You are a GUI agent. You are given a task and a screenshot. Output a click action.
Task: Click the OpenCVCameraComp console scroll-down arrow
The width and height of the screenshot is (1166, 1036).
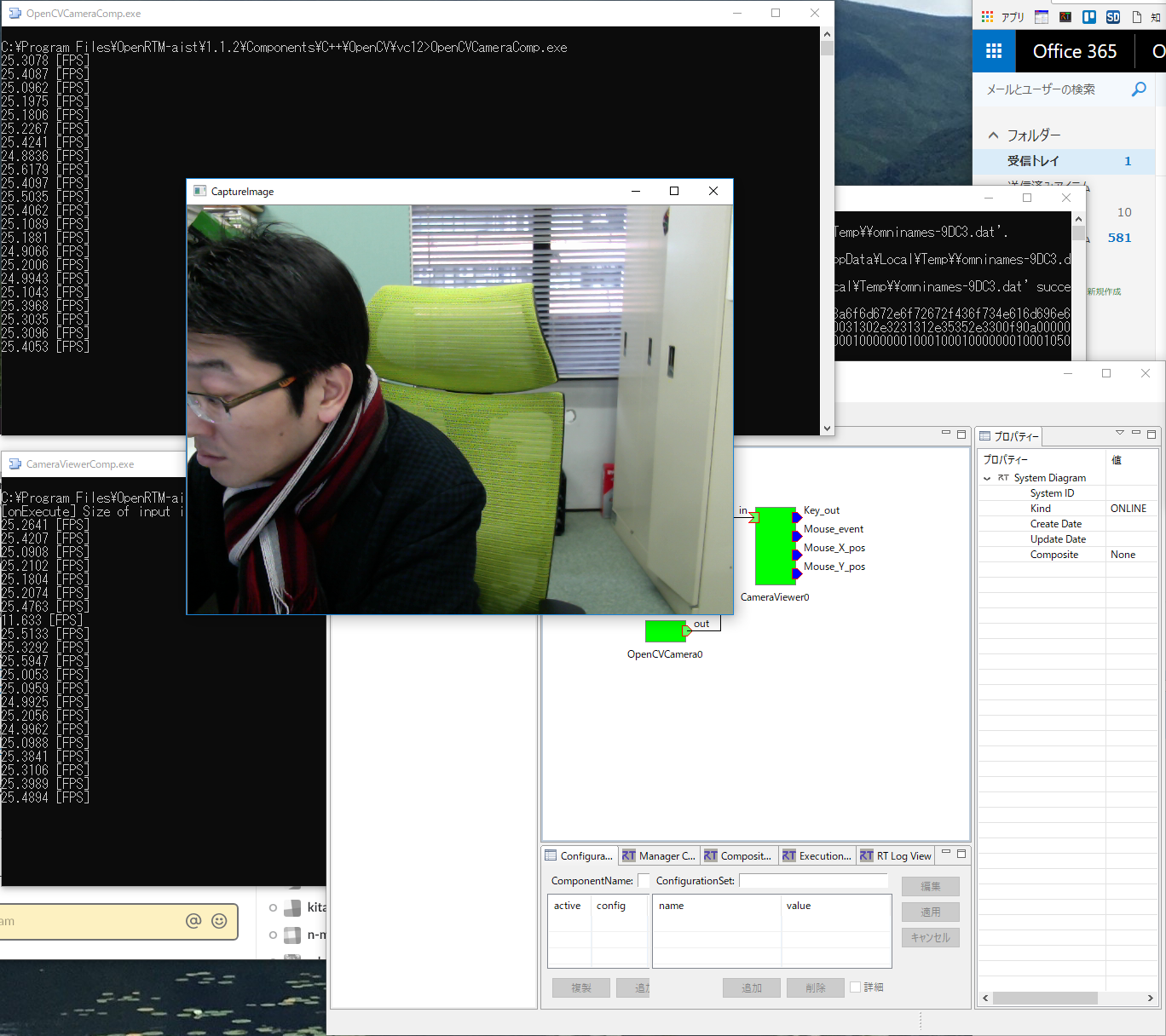pyautogui.click(x=827, y=429)
